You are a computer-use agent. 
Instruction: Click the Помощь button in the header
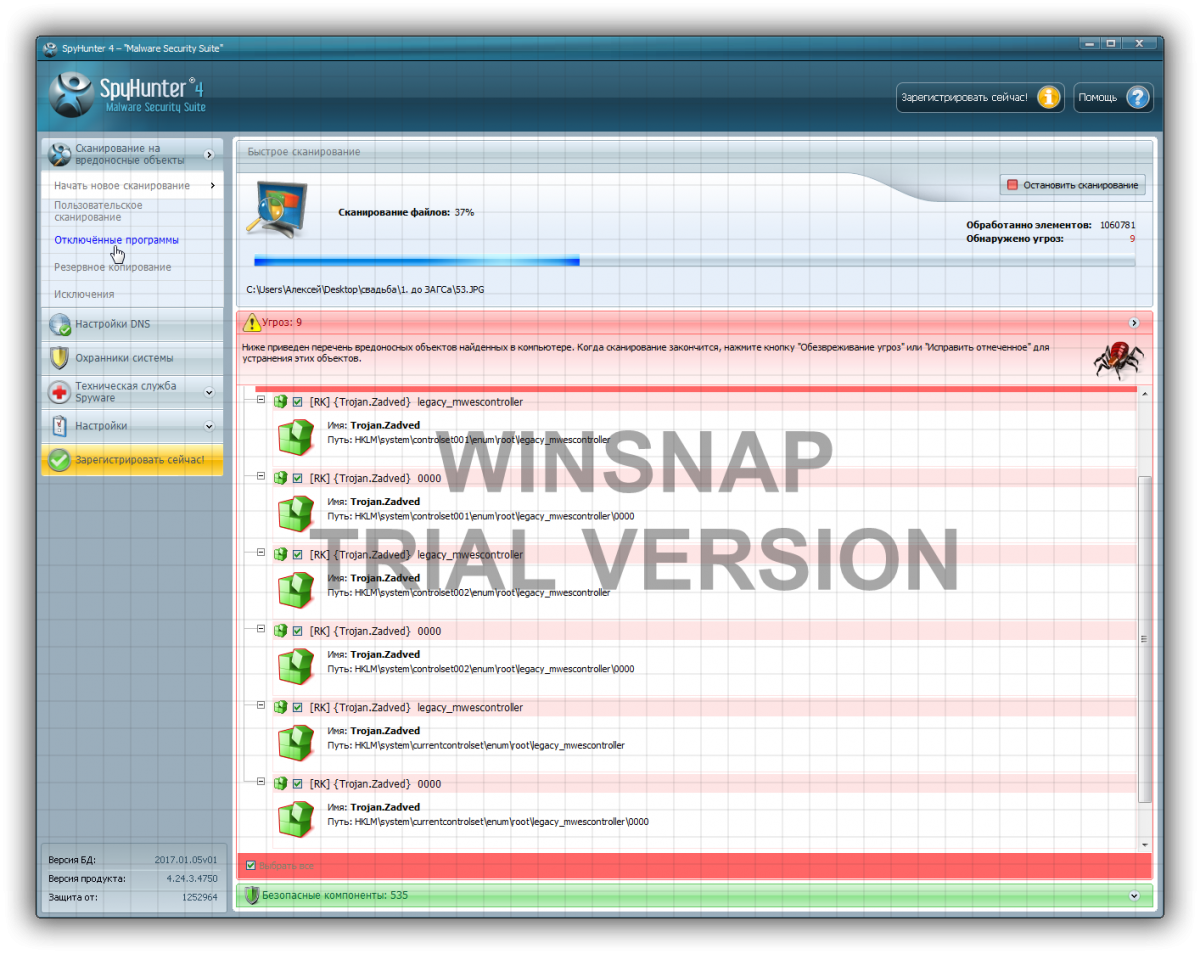1113,98
